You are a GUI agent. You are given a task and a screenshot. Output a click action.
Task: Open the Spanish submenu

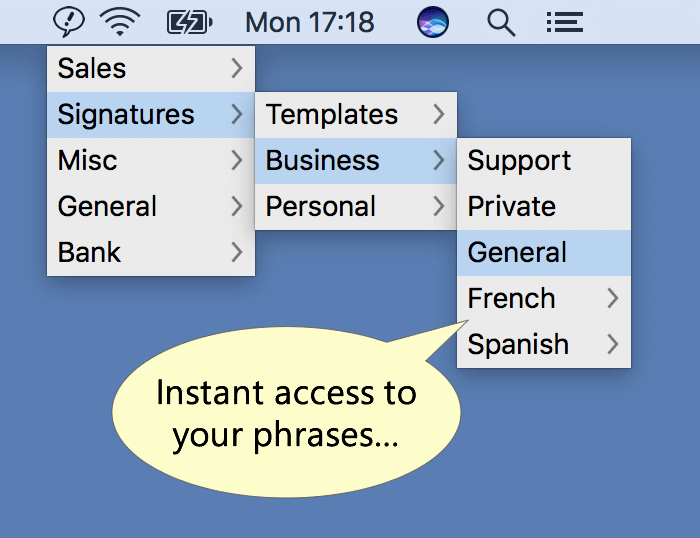click(x=544, y=345)
